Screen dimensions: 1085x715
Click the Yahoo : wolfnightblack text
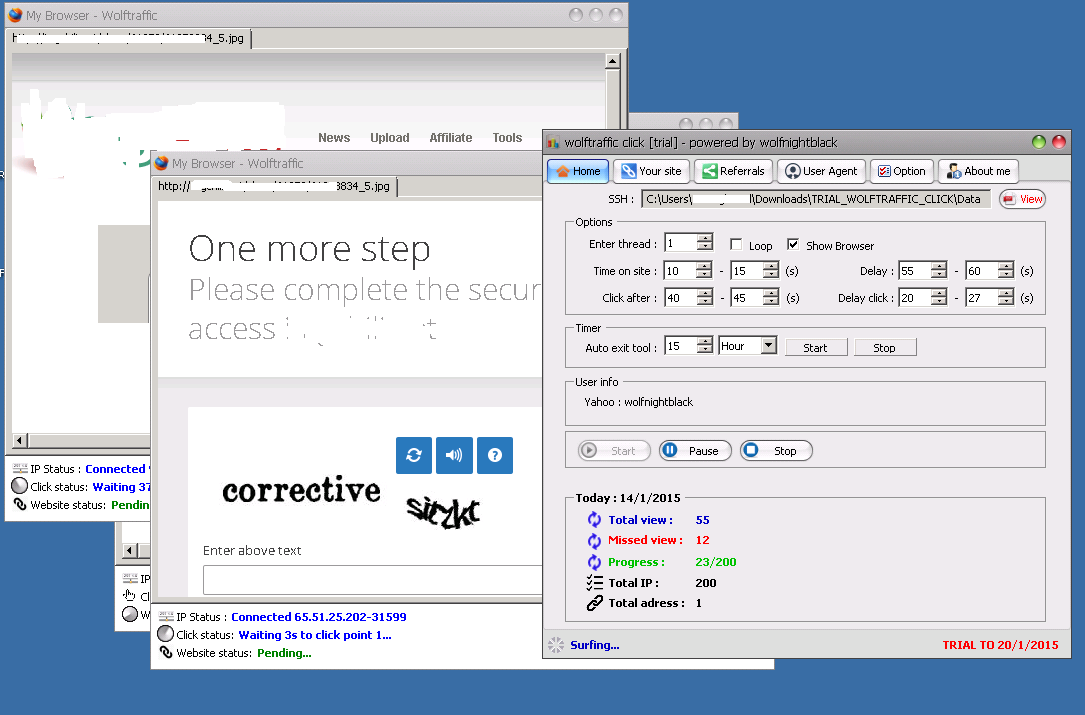638,402
